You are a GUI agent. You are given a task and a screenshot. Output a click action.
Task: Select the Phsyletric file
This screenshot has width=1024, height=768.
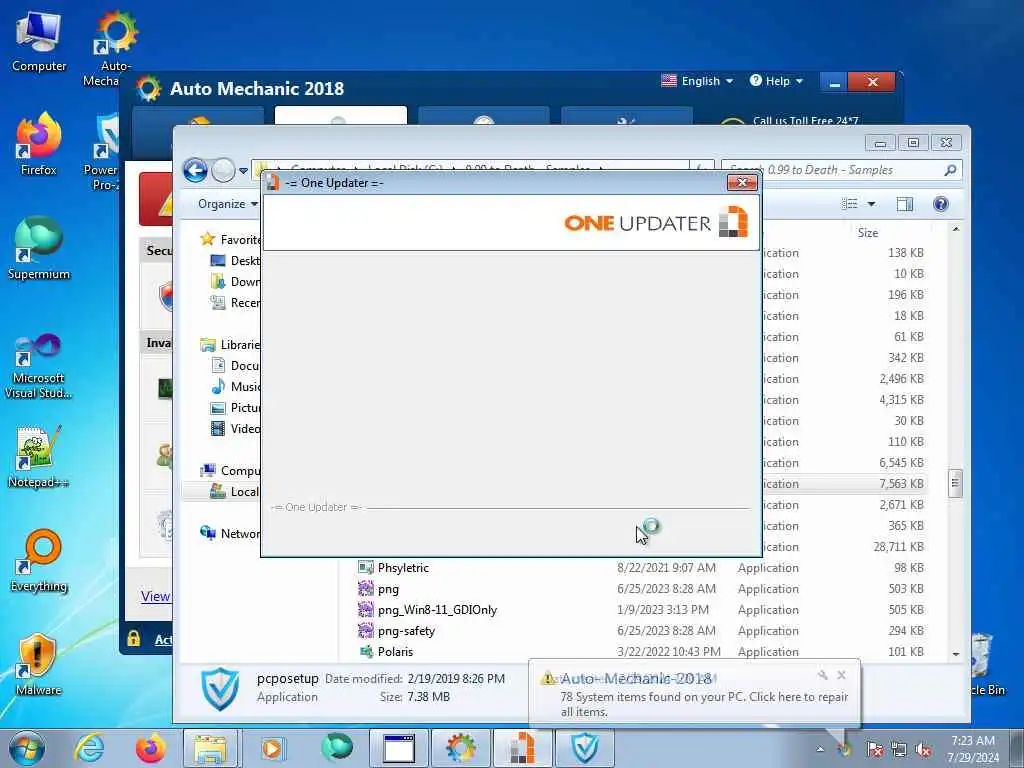point(403,568)
